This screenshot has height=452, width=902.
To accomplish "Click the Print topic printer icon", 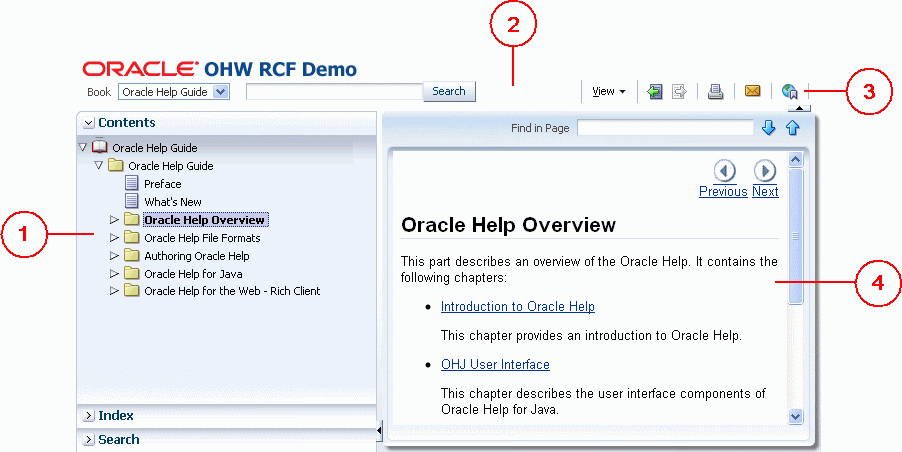I will pyautogui.click(x=716, y=91).
